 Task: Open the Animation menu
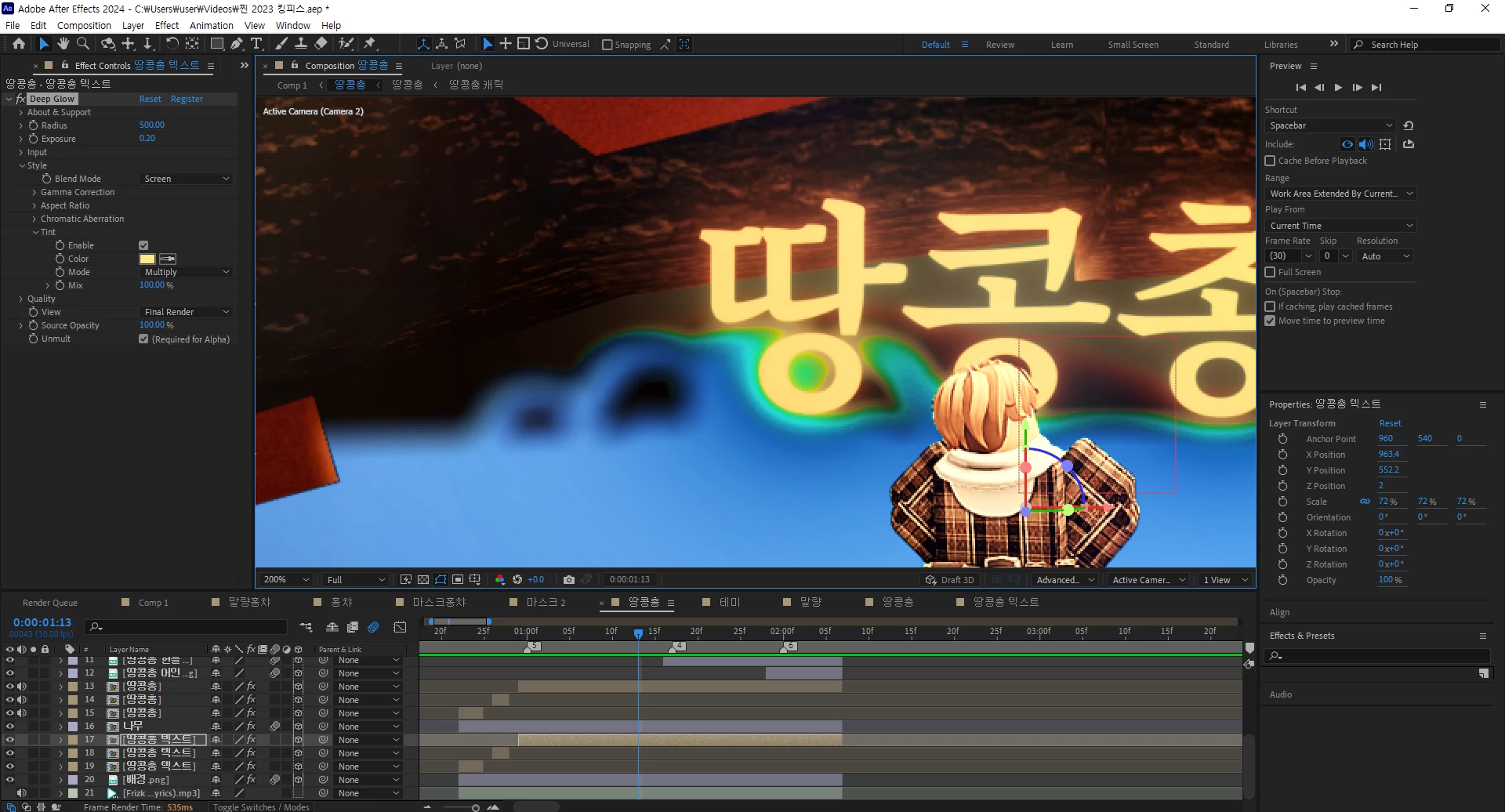[x=212, y=25]
